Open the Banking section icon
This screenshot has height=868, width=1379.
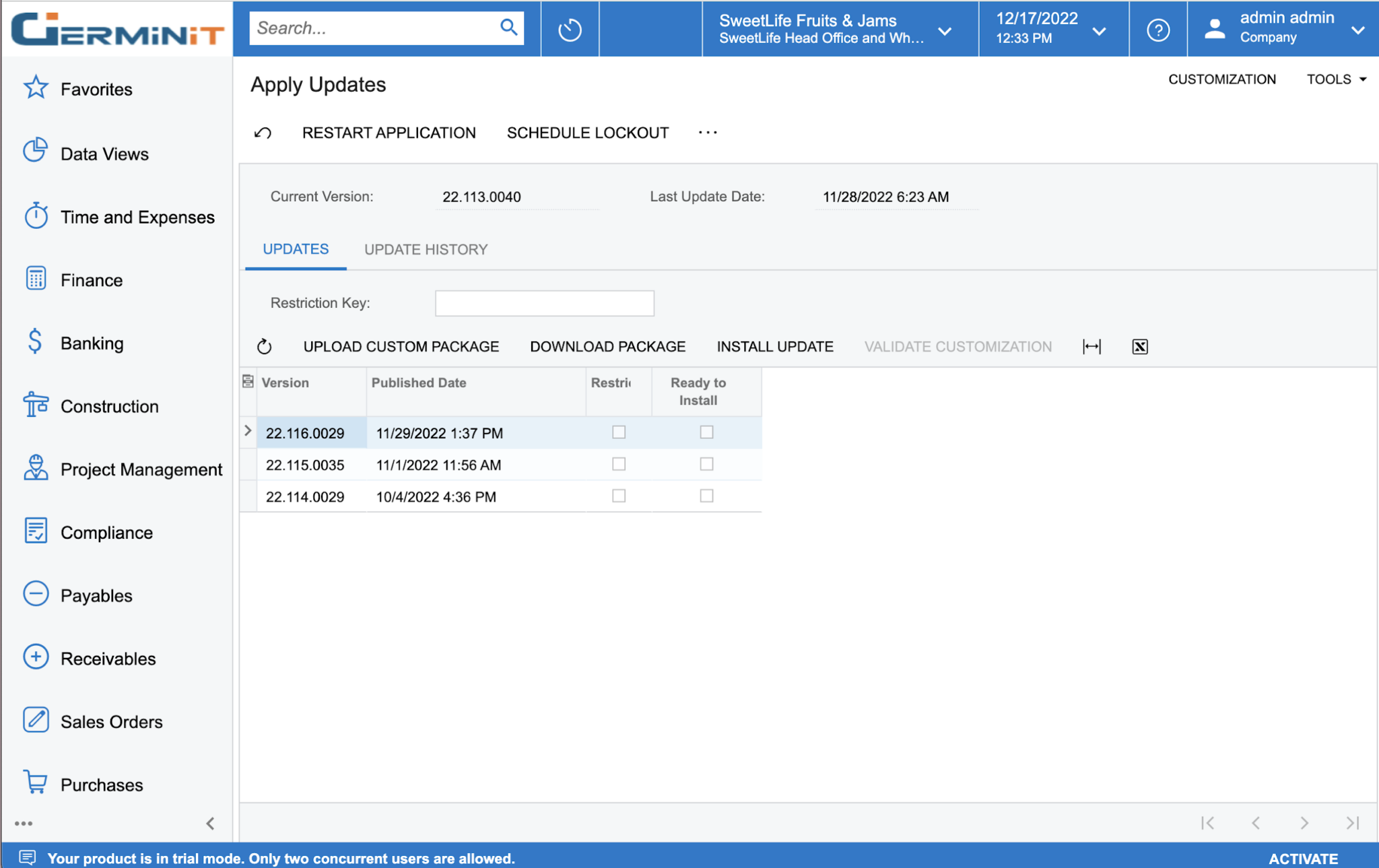click(x=35, y=342)
